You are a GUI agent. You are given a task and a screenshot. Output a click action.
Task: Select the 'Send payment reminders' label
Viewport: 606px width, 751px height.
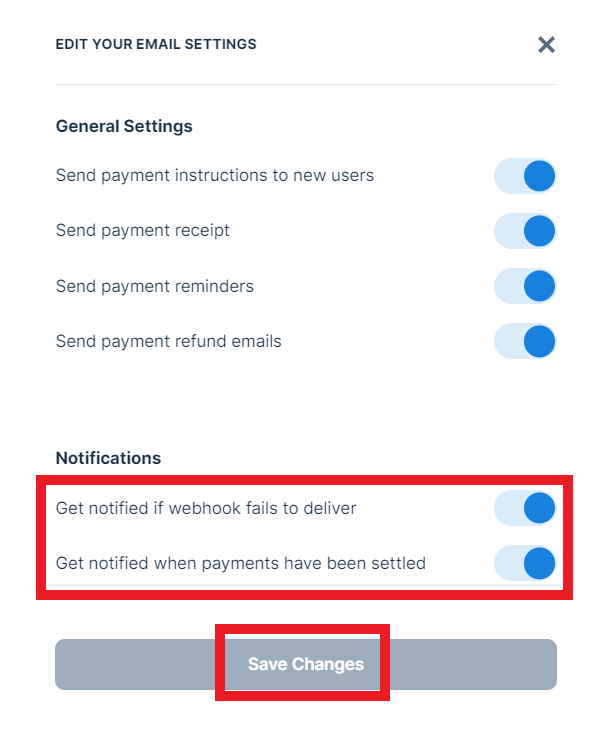(x=155, y=286)
